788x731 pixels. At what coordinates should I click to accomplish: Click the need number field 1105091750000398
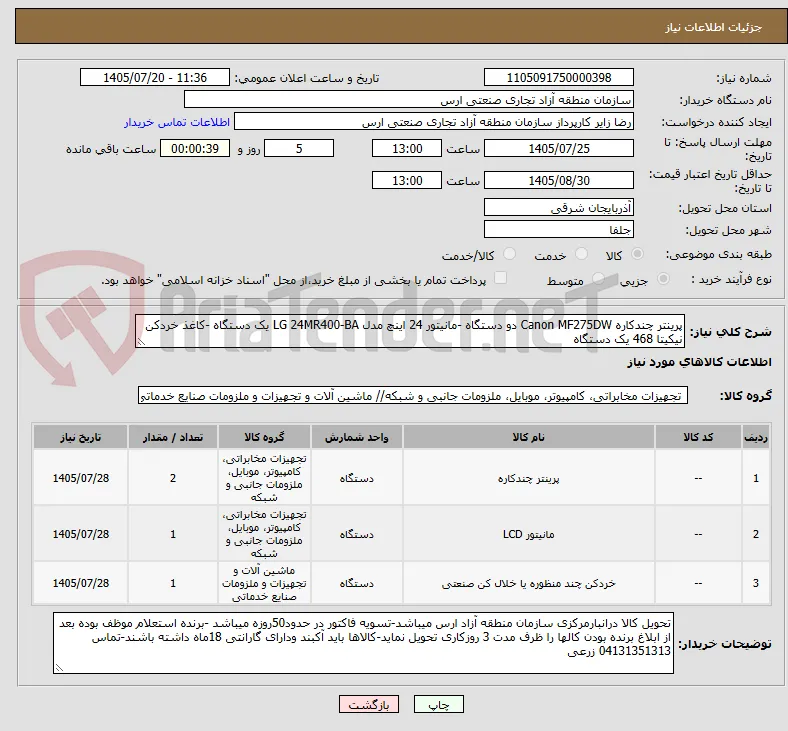click(558, 77)
